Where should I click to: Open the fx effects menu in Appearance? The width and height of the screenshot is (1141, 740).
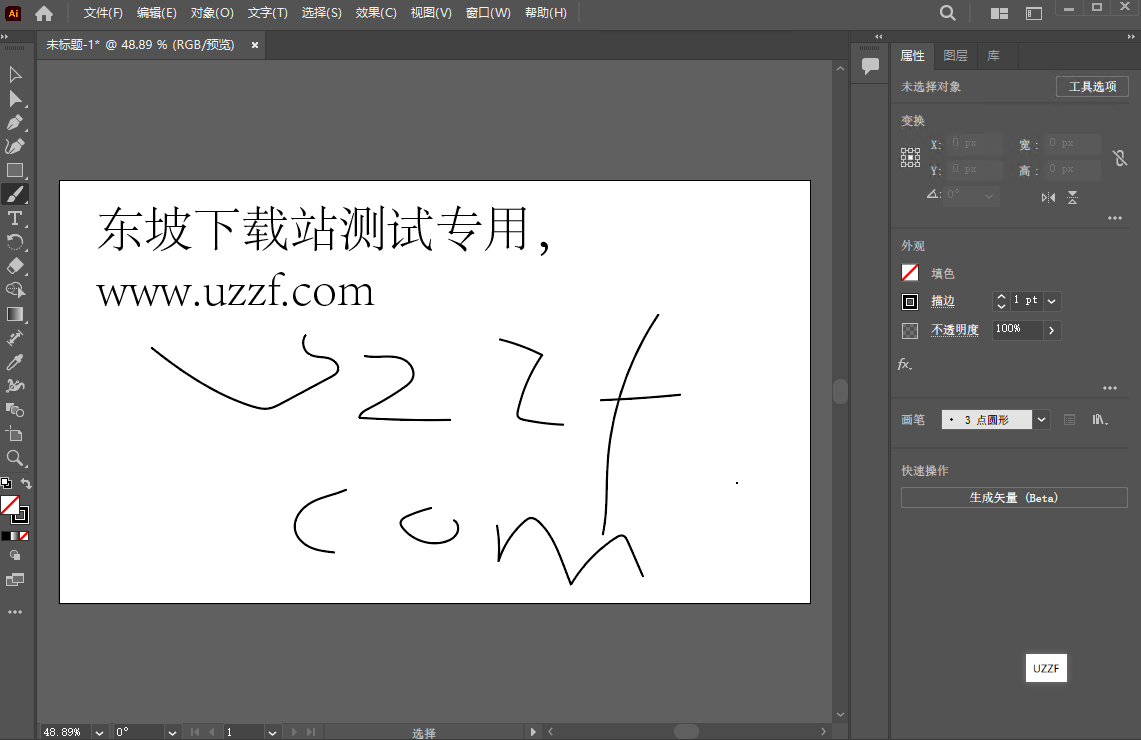click(904, 364)
